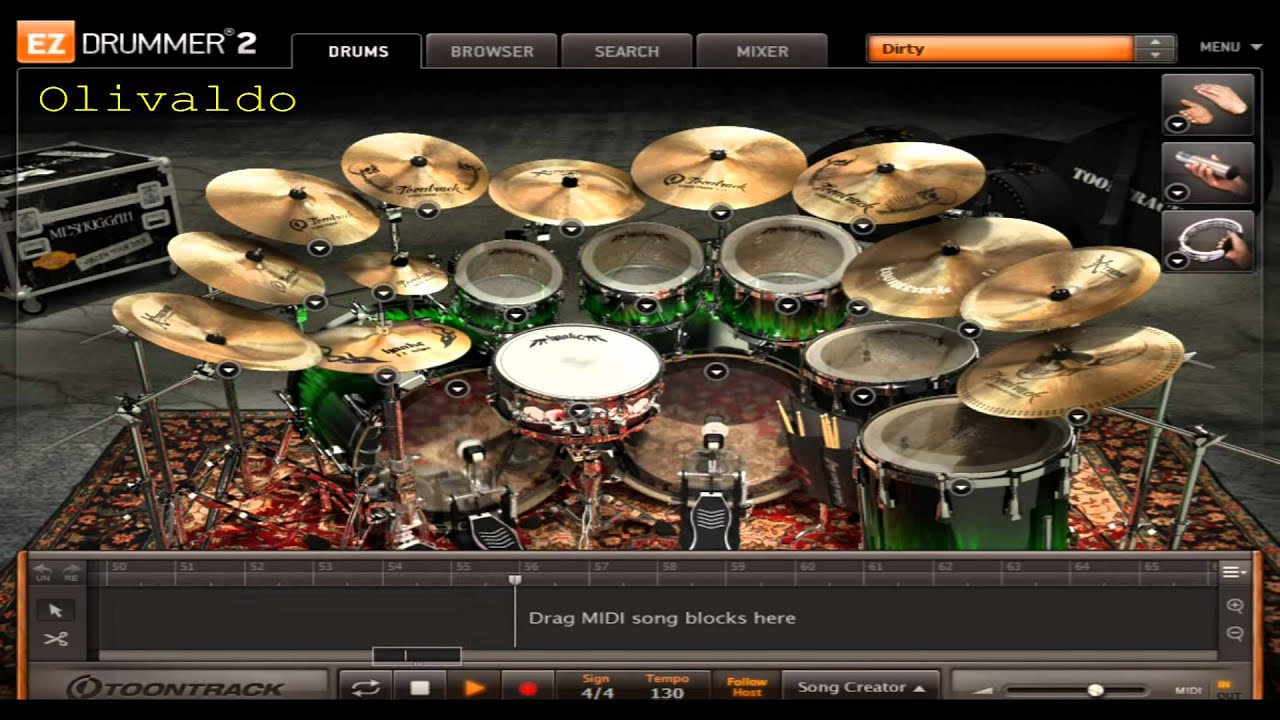Switch to the Browser tab
1280x720 pixels.
click(x=491, y=51)
